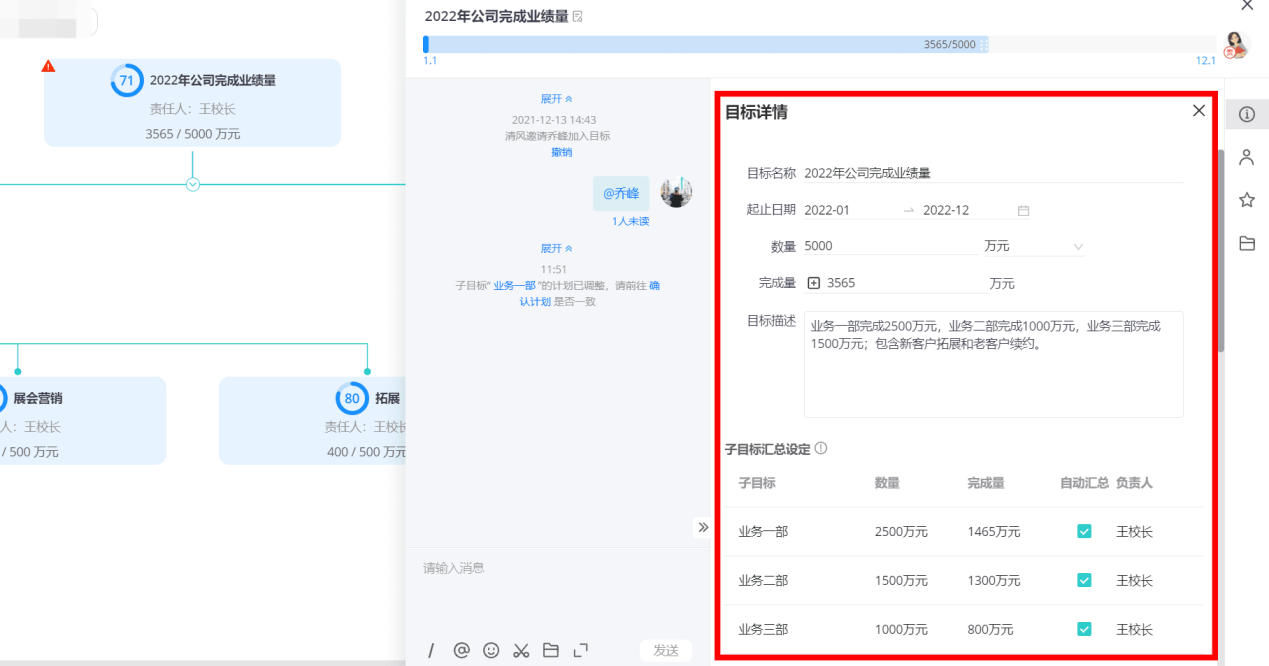Viewport: 1269px width, 666px height.
Task: Open the folder icon in right sidebar
Action: pos(1246,243)
